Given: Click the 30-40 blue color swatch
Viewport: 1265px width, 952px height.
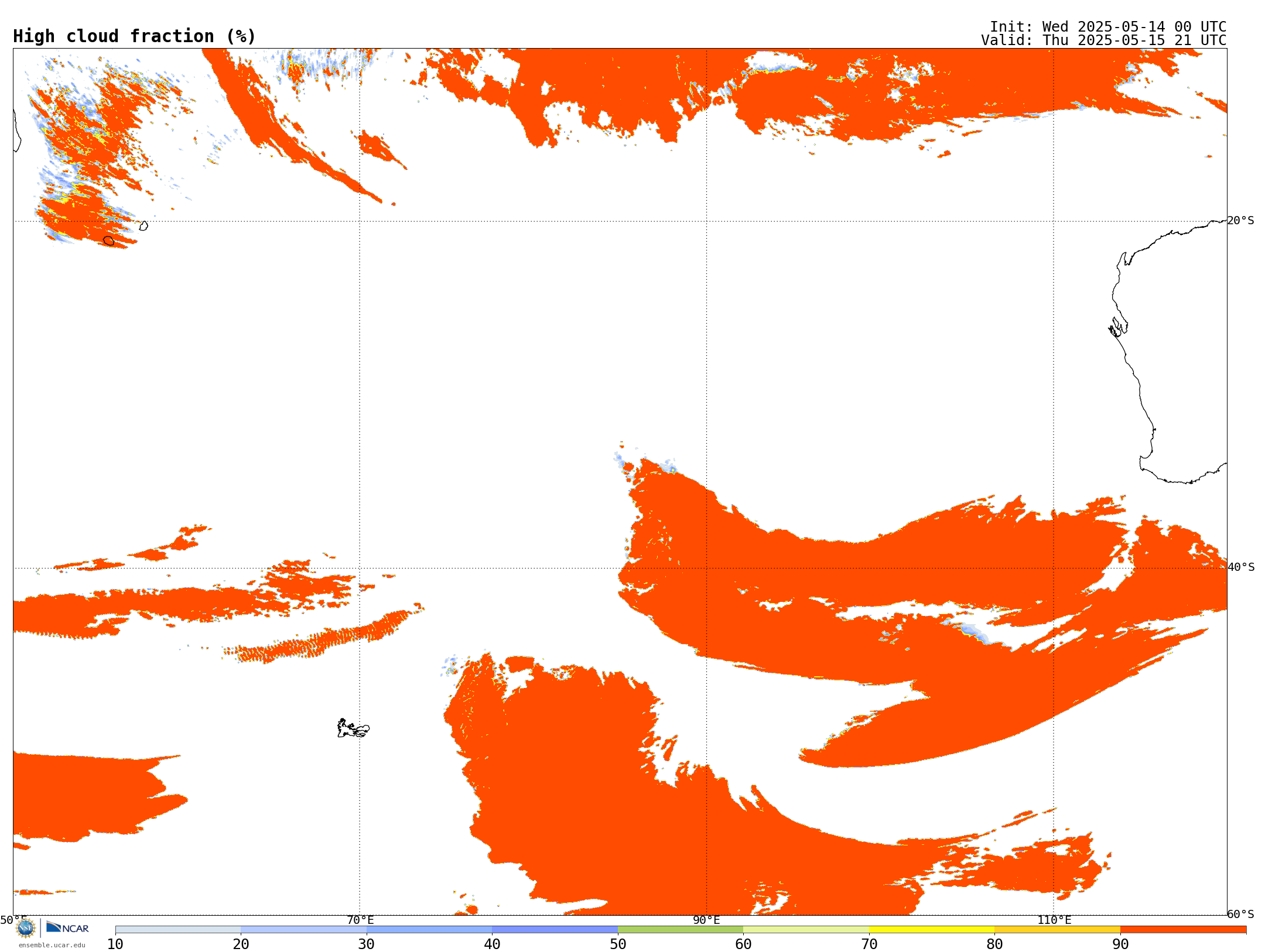Looking at the screenshot, I should tap(429, 930).
